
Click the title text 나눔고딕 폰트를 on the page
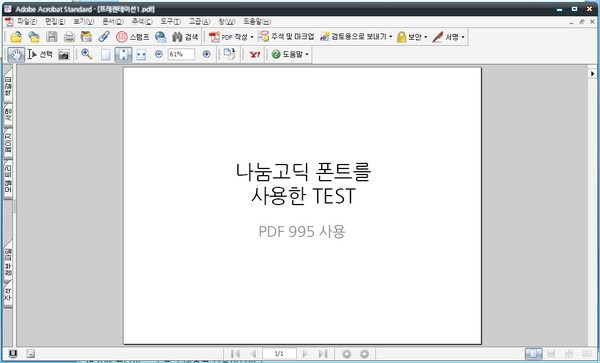coord(303,172)
